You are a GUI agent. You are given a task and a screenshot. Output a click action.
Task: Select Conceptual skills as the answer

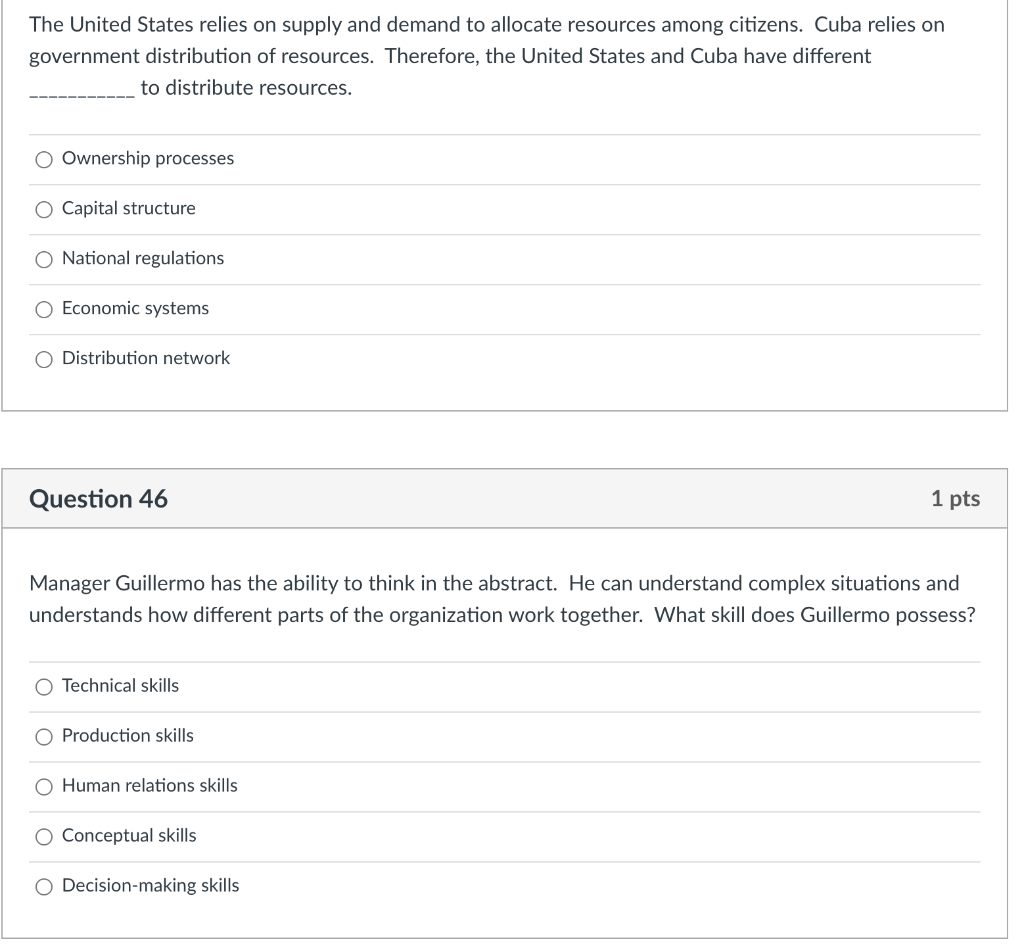44,836
